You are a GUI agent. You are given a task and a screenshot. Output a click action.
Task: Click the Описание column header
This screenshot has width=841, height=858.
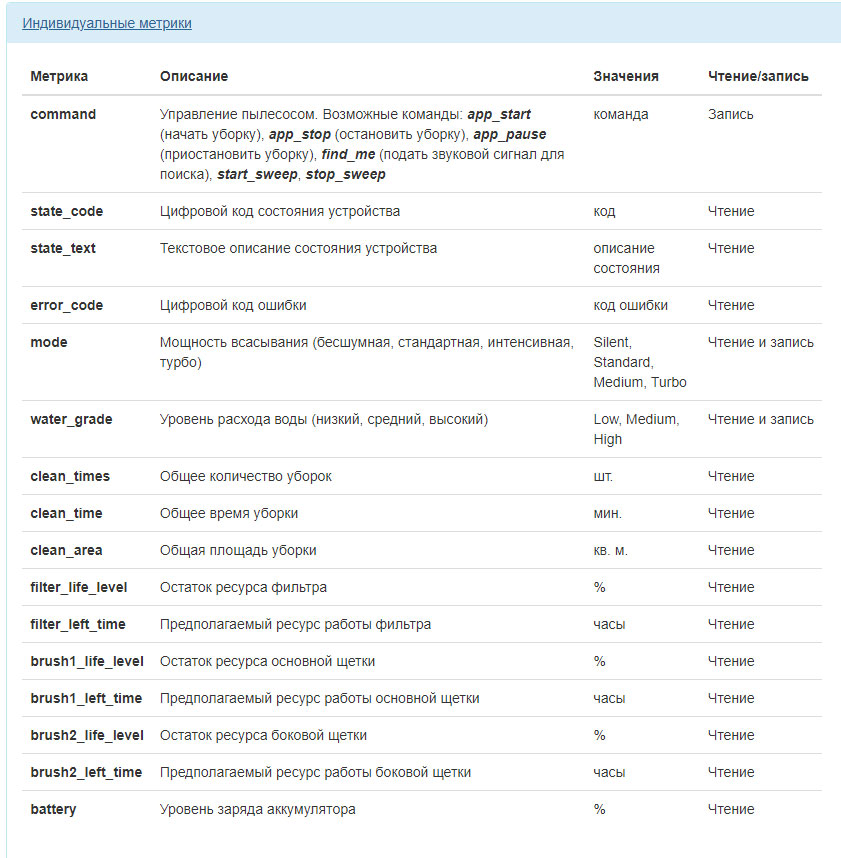tap(194, 76)
